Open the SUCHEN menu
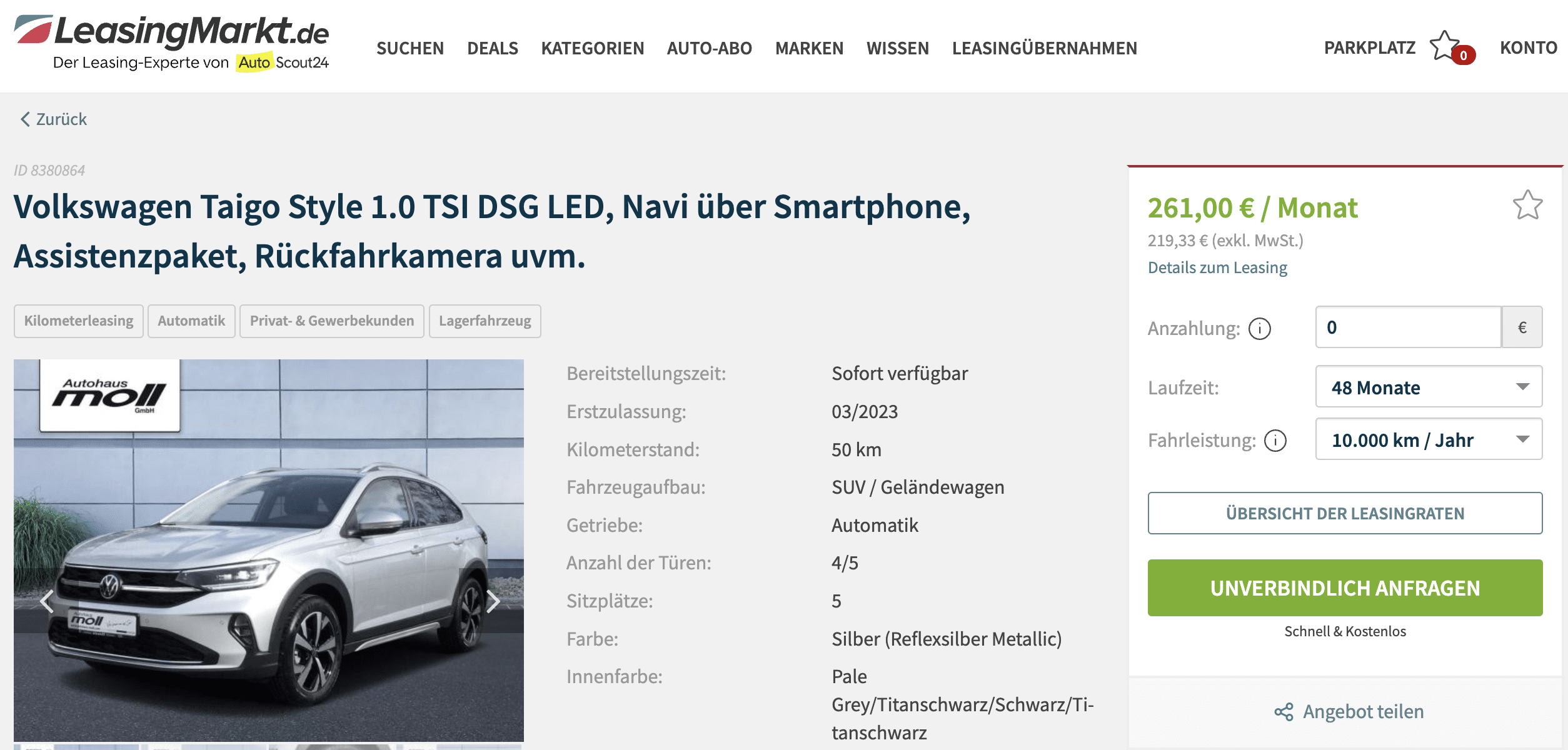 tap(410, 48)
